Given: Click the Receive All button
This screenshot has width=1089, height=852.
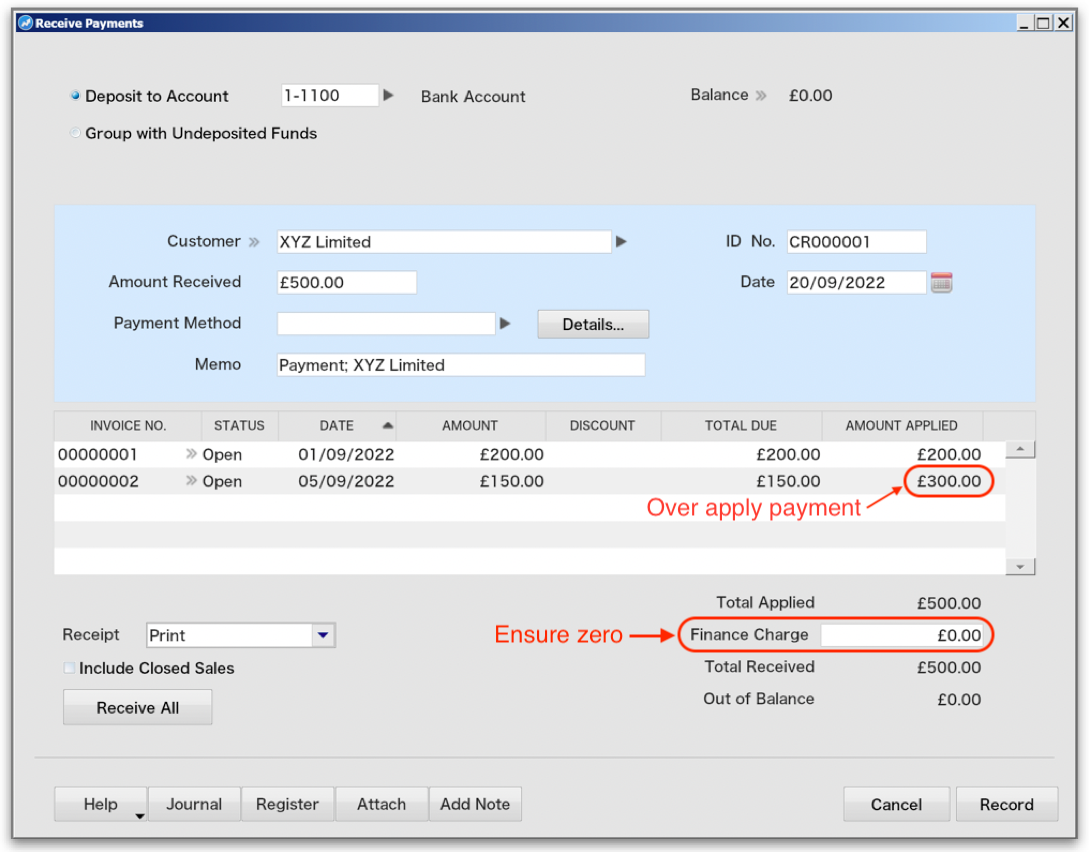Looking at the screenshot, I should pyautogui.click(x=137, y=707).
